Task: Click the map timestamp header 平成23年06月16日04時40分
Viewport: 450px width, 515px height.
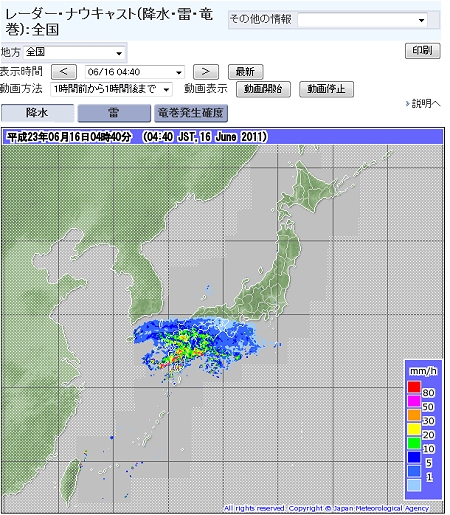Action: (x=69, y=137)
